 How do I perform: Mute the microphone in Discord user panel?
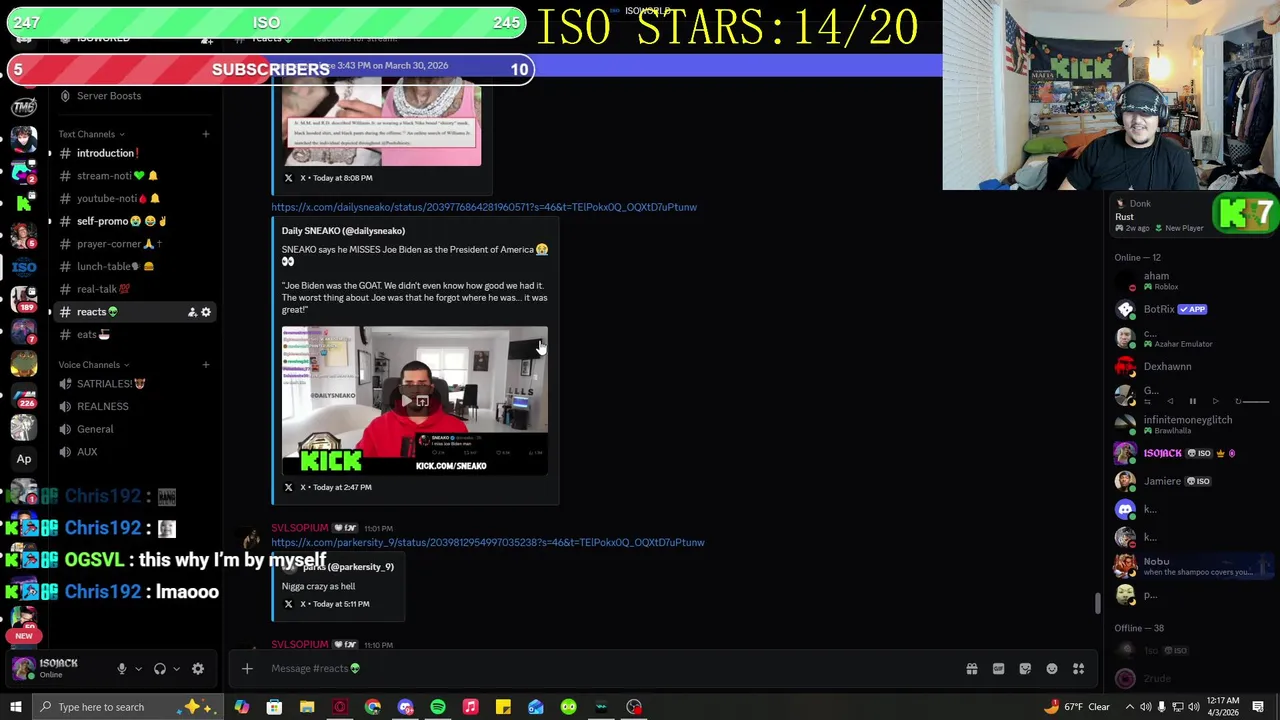pyautogui.click(x=122, y=669)
